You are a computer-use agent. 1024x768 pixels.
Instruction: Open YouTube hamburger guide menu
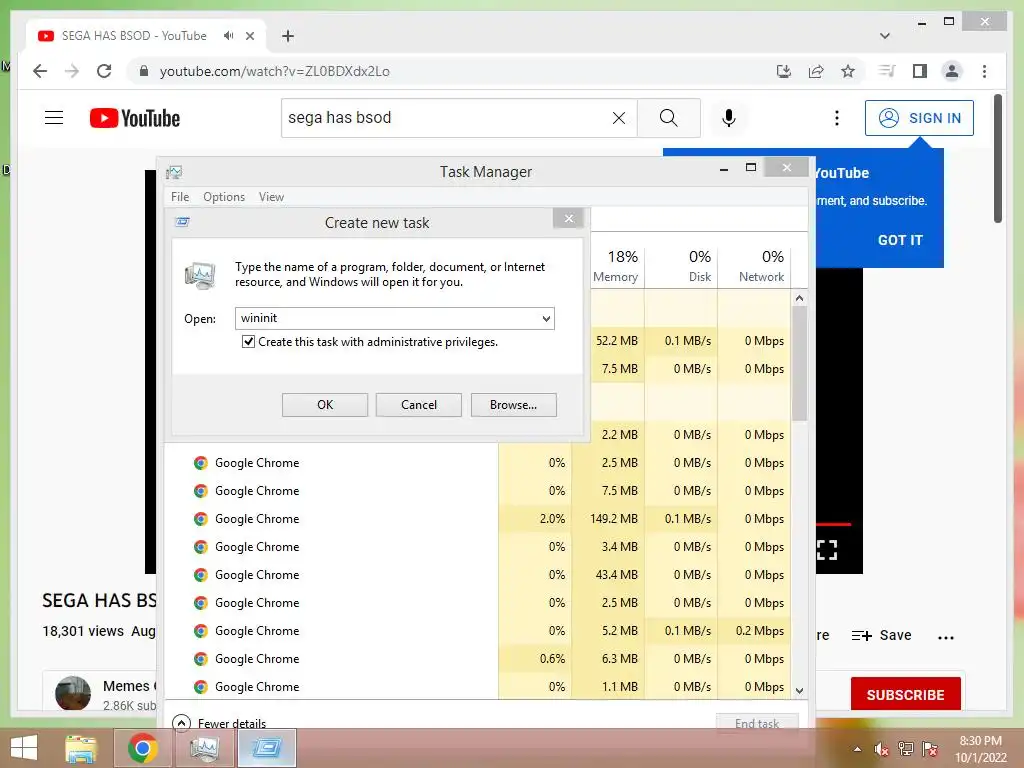coord(54,118)
